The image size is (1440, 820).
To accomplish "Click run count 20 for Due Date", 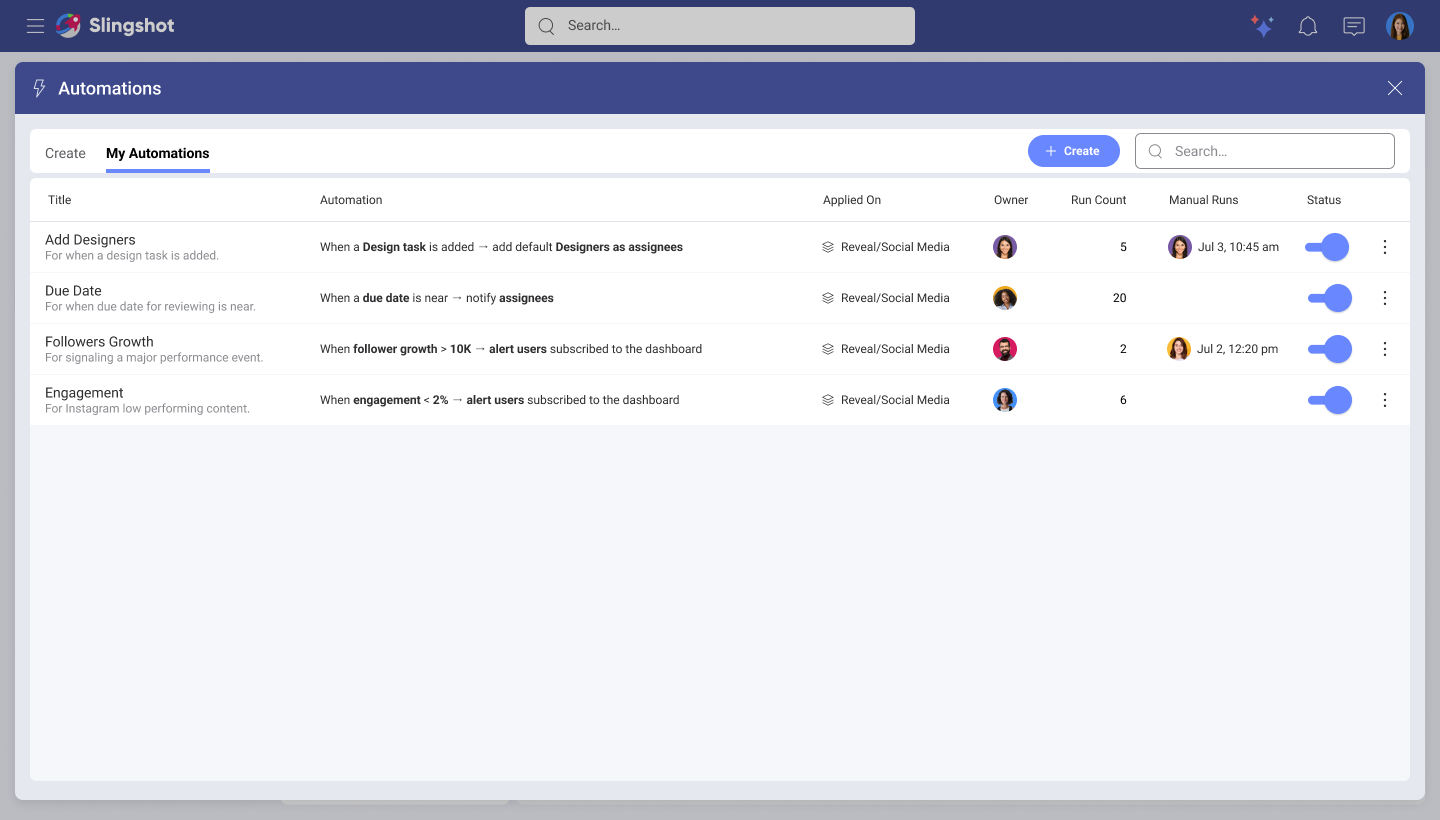I will pyautogui.click(x=1119, y=298).
